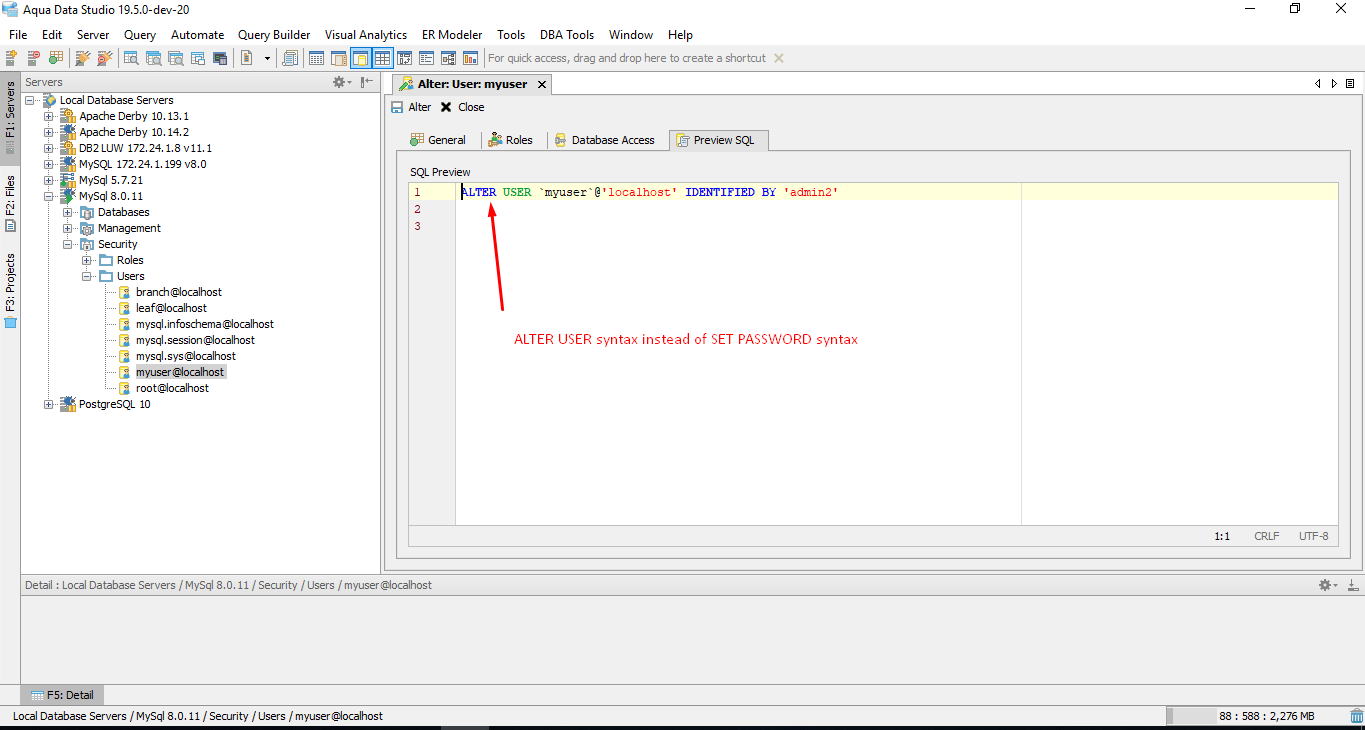Open the ER Modeler menu
The image size is (1365, 730).
coord(452,35)
